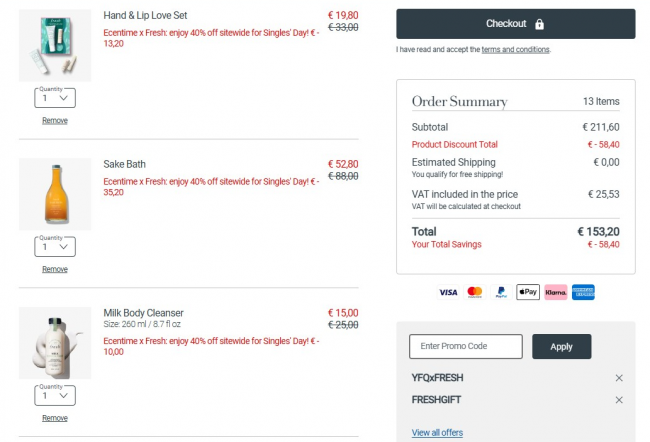Remove Sake Bath from cart
The height and width of the screenshot is (442, 650).
click(x=55, y=269)
